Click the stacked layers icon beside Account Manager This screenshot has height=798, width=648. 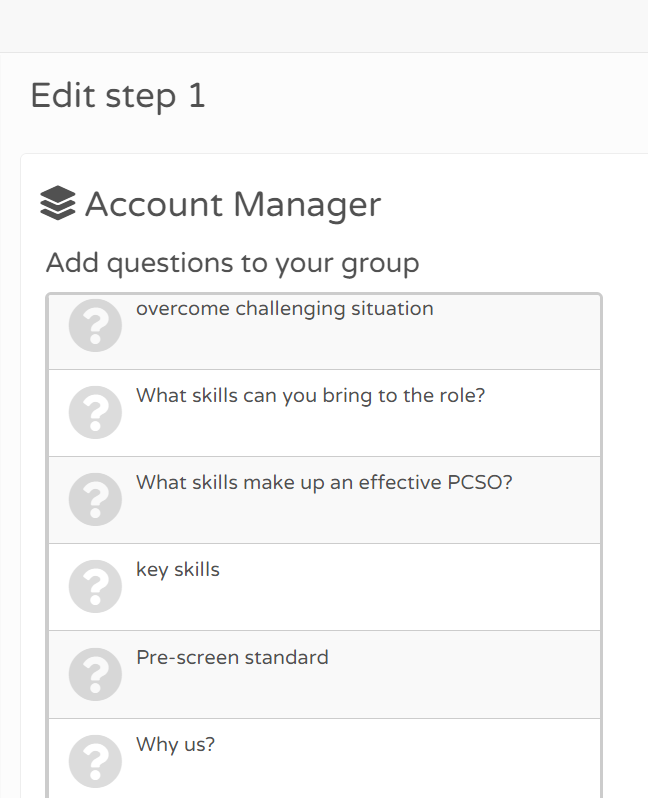coord(58,203)
